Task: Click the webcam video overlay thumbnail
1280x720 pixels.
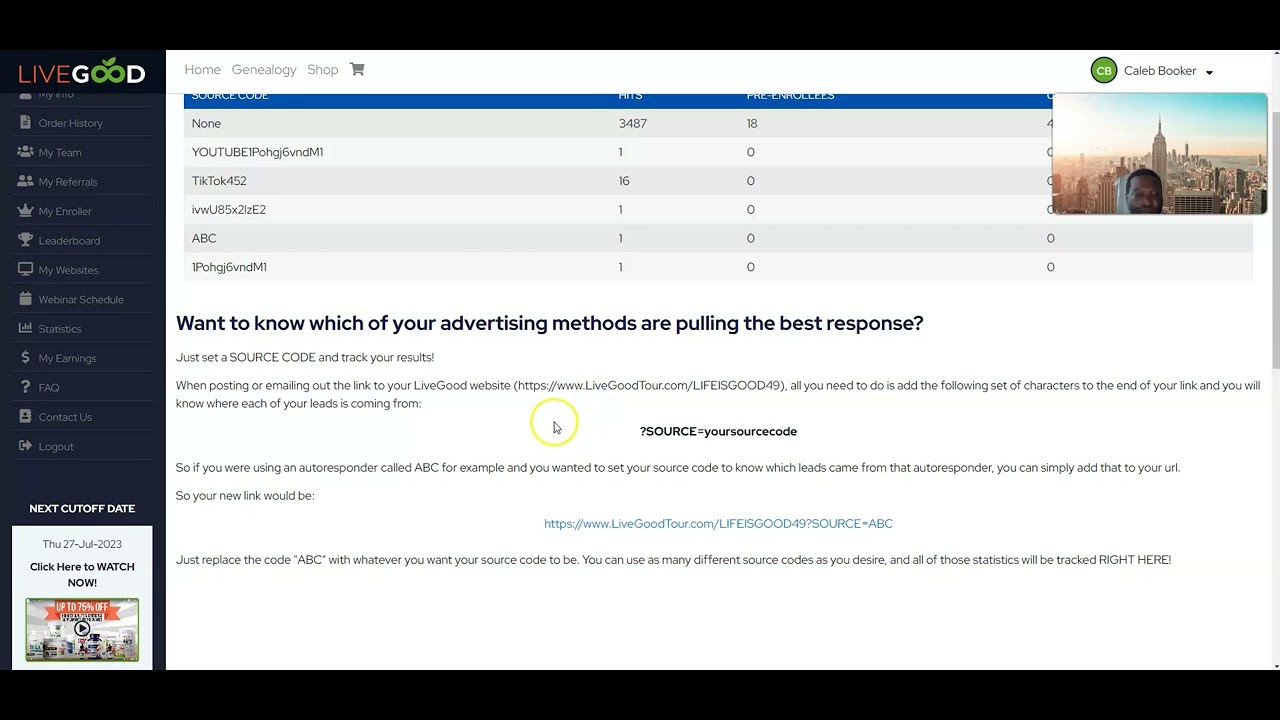Action: pos(1160,154)
